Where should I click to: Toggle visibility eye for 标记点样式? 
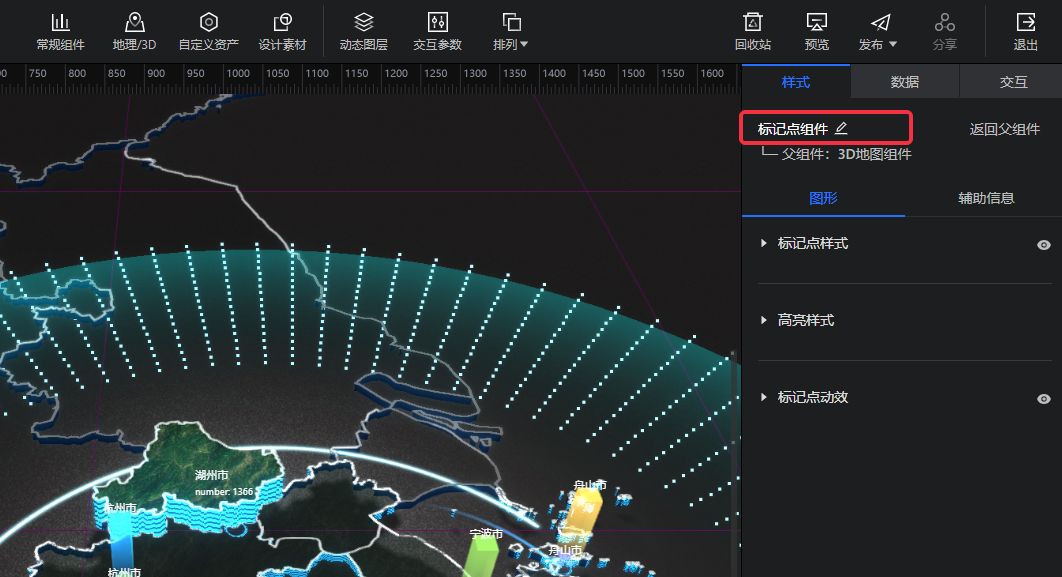(x=1044, y=244)
